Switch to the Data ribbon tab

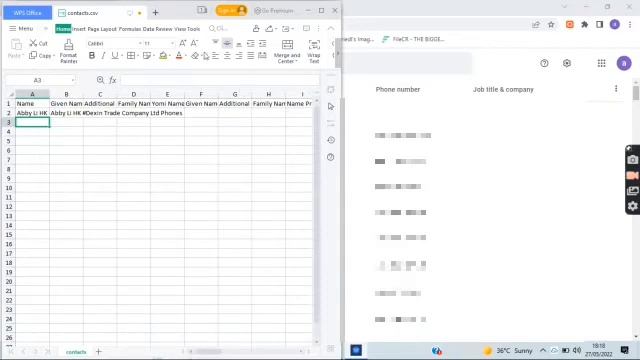point(149,29)
